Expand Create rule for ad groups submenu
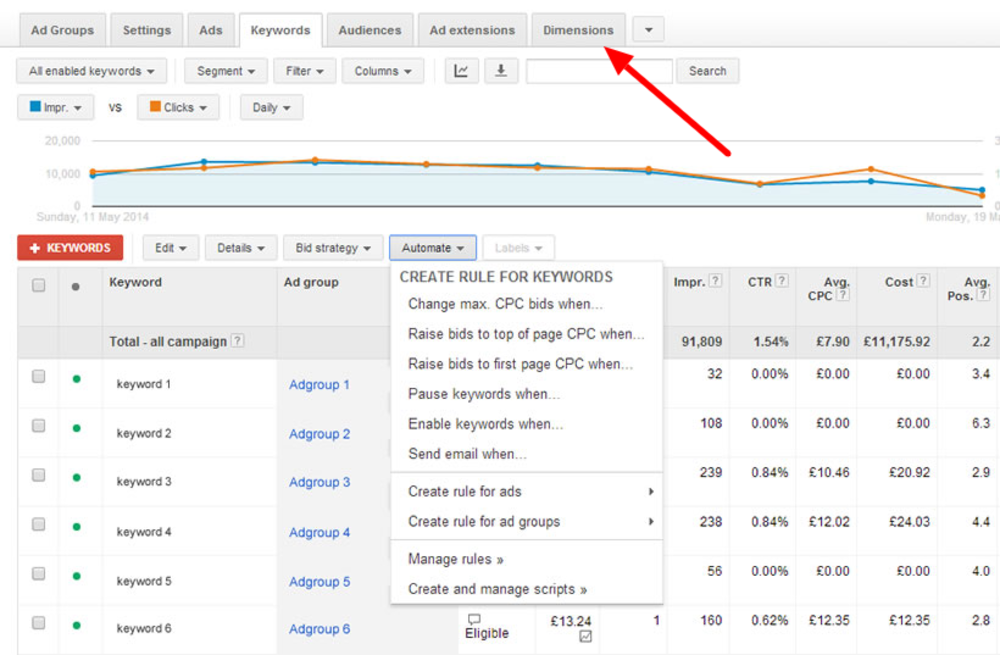The image size is (1000, 655). click(526, 521)
